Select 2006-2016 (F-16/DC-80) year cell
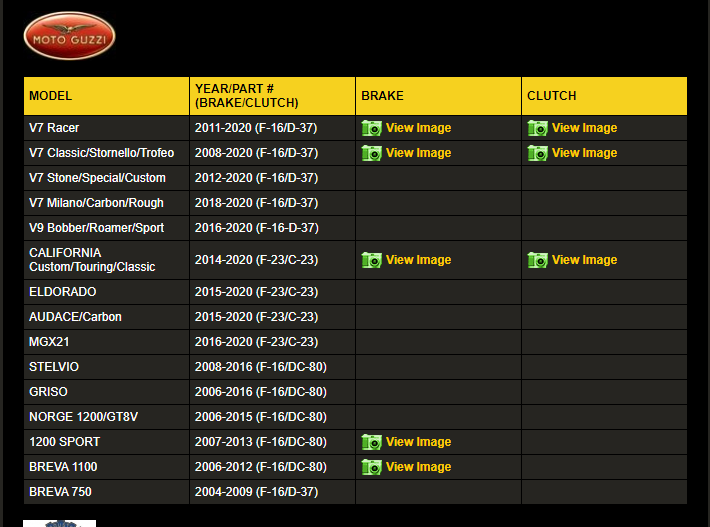Viewport: 710px width, 527px height. click(x=273, y=392)
